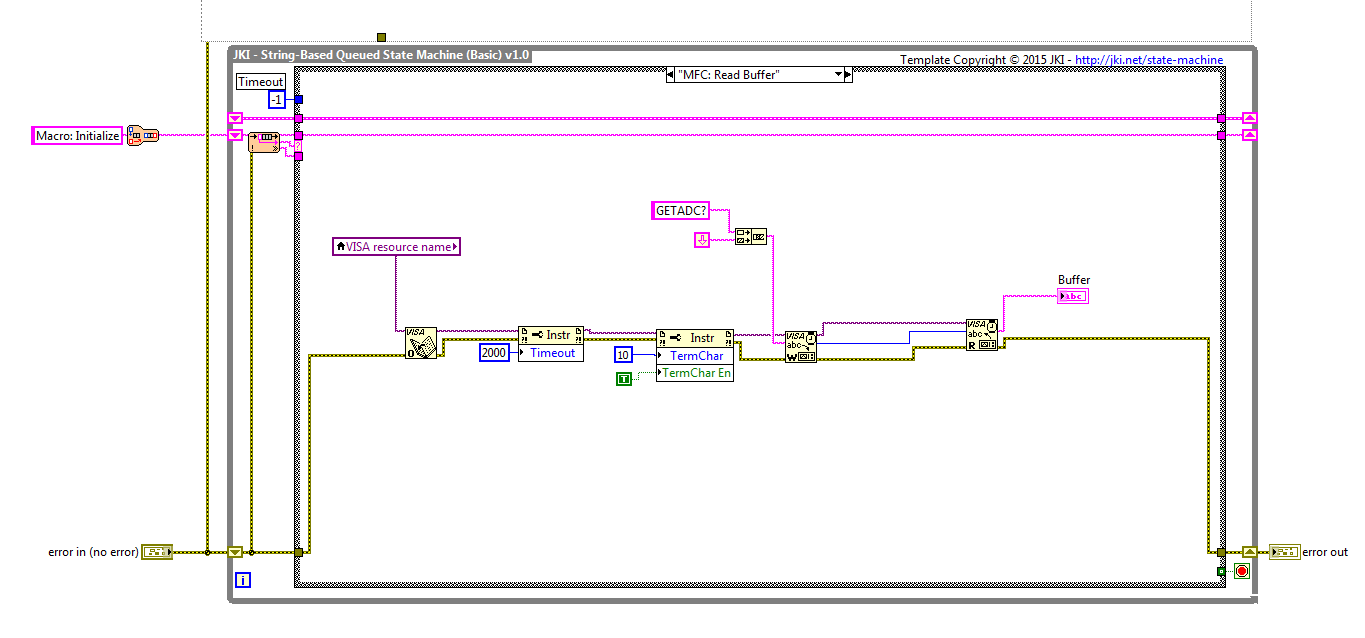Select the True boolean constant for TermChar En
The height and width of the screenshot is (638, 1365).
(624, 377)
